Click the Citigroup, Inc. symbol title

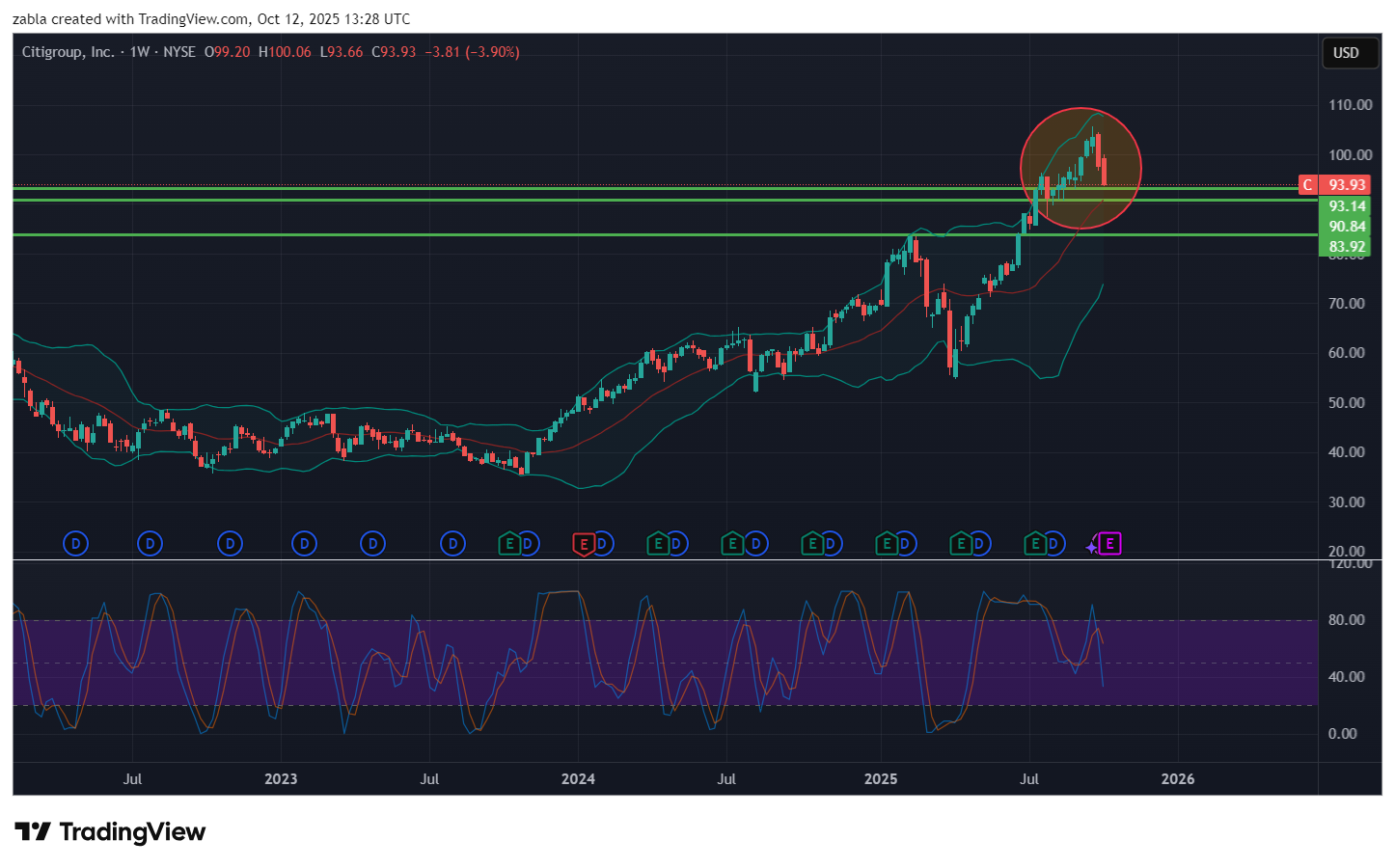tap(68, 52)
